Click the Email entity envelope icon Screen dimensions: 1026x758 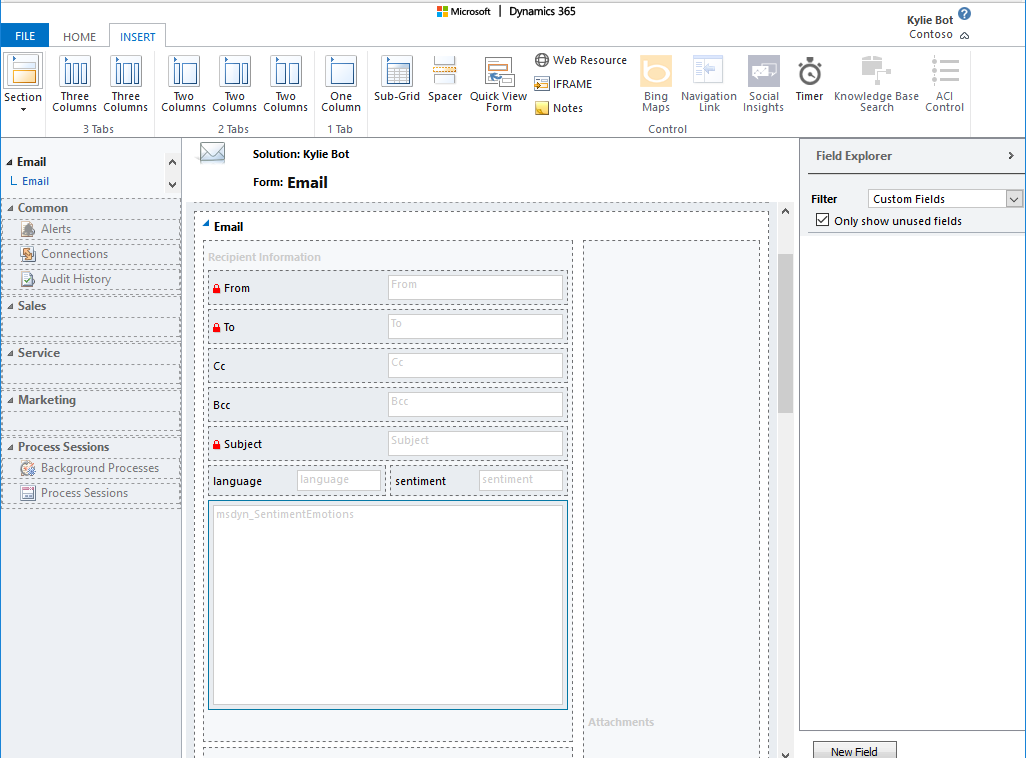213,153
